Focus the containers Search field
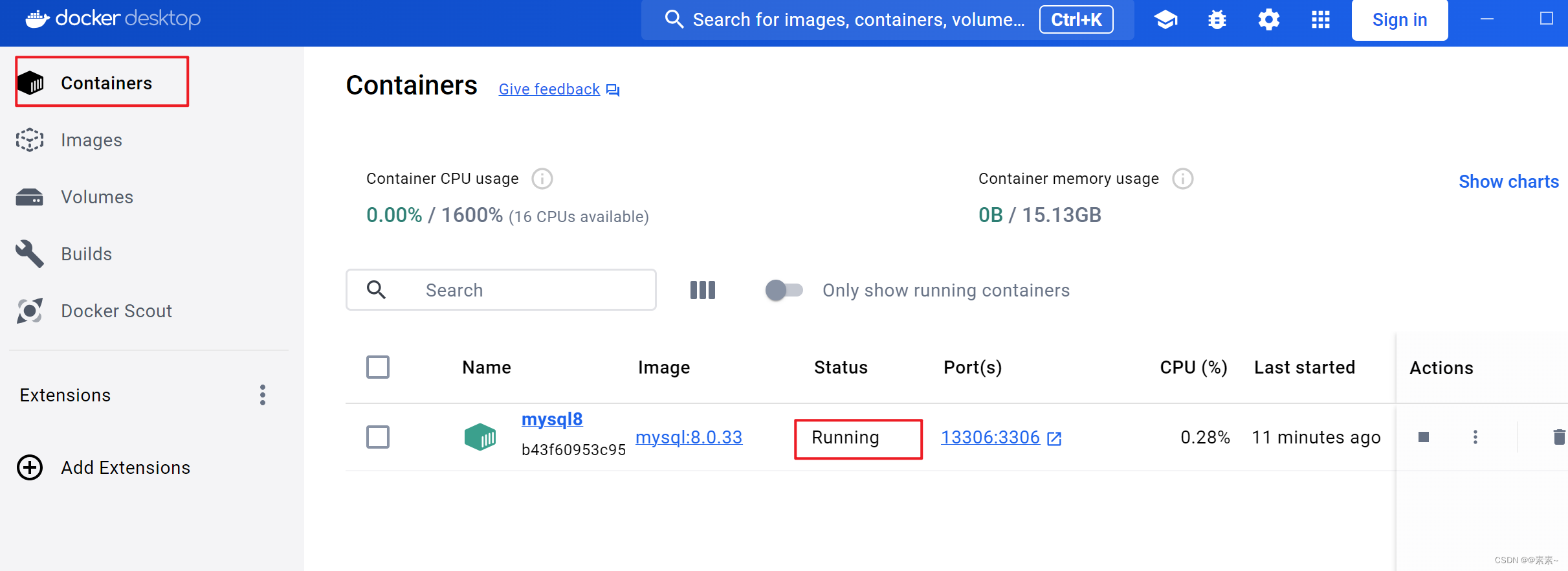1568x571 pixels. [x=501, y=290]
